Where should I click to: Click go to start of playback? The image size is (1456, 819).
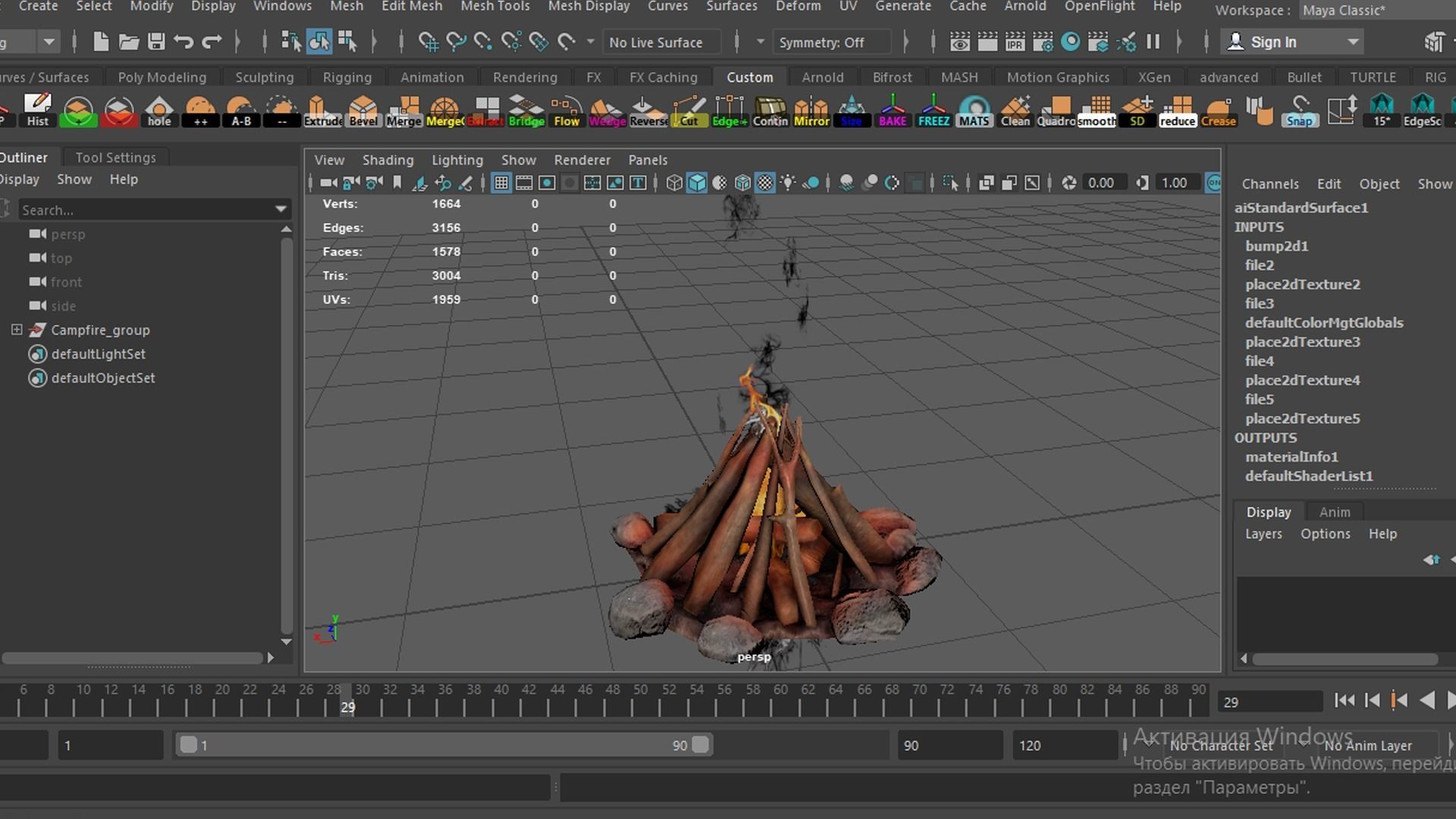(x=1345, y=701)
